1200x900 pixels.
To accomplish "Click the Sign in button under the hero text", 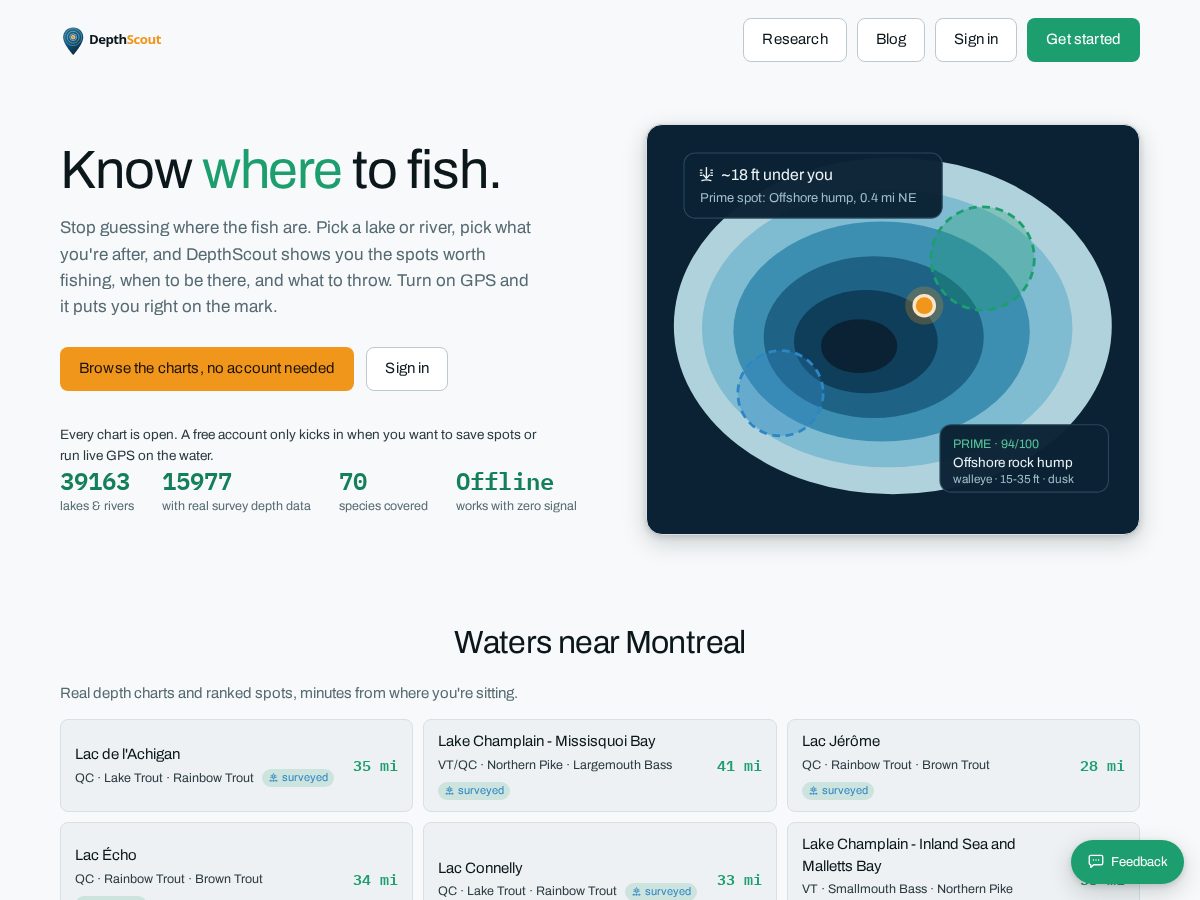I will tap(407, 369).
